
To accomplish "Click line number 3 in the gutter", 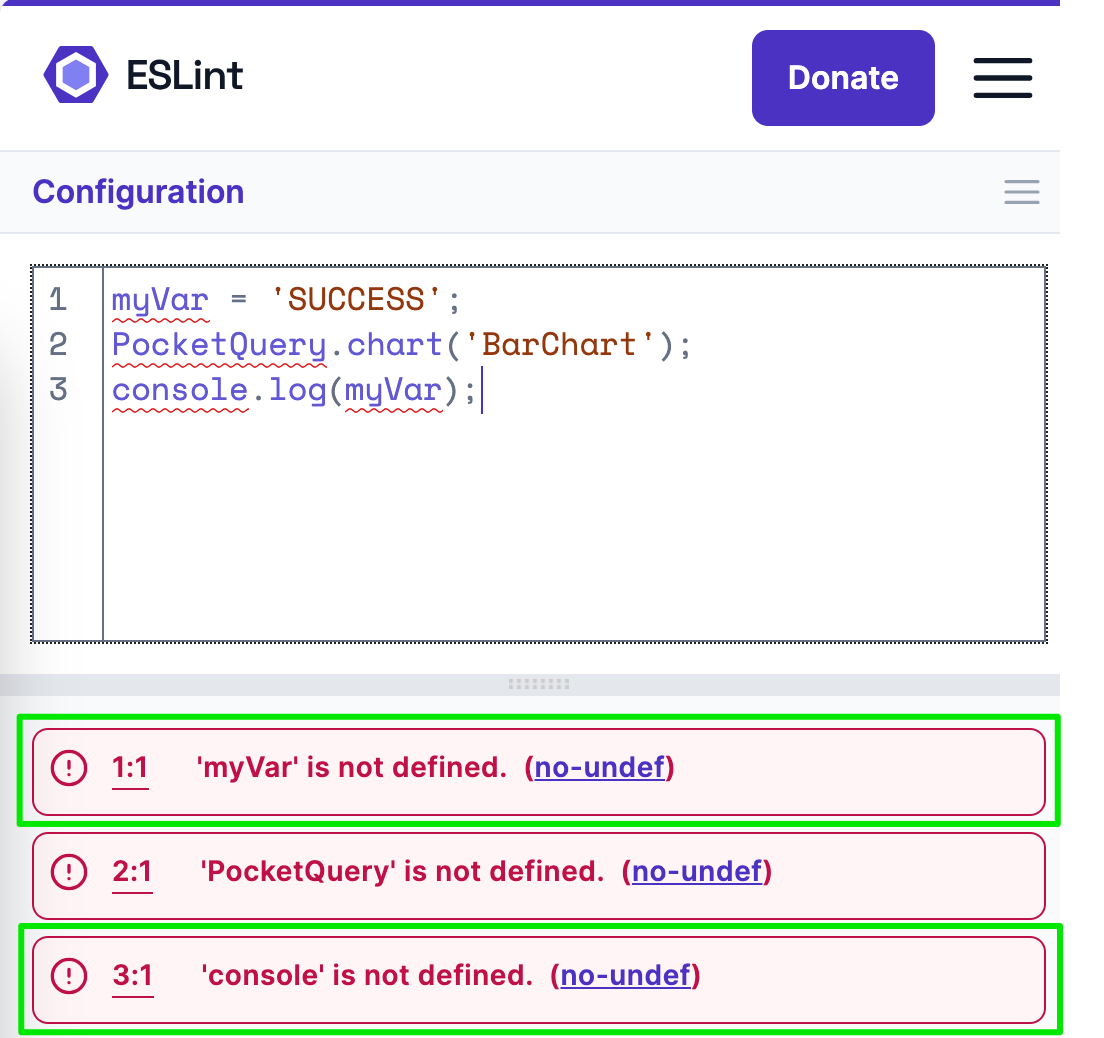I will pyautogui.click(x=58, y=389).
